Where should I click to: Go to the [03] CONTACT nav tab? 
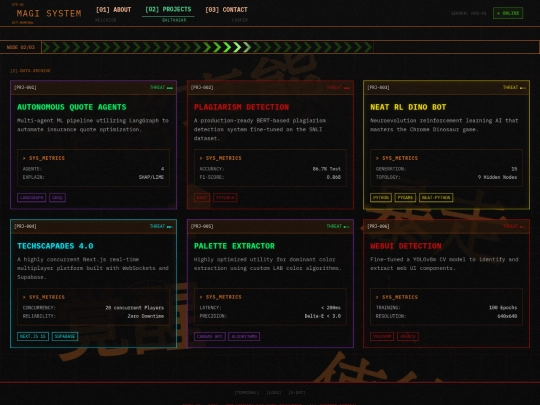(x=226, y=10)
